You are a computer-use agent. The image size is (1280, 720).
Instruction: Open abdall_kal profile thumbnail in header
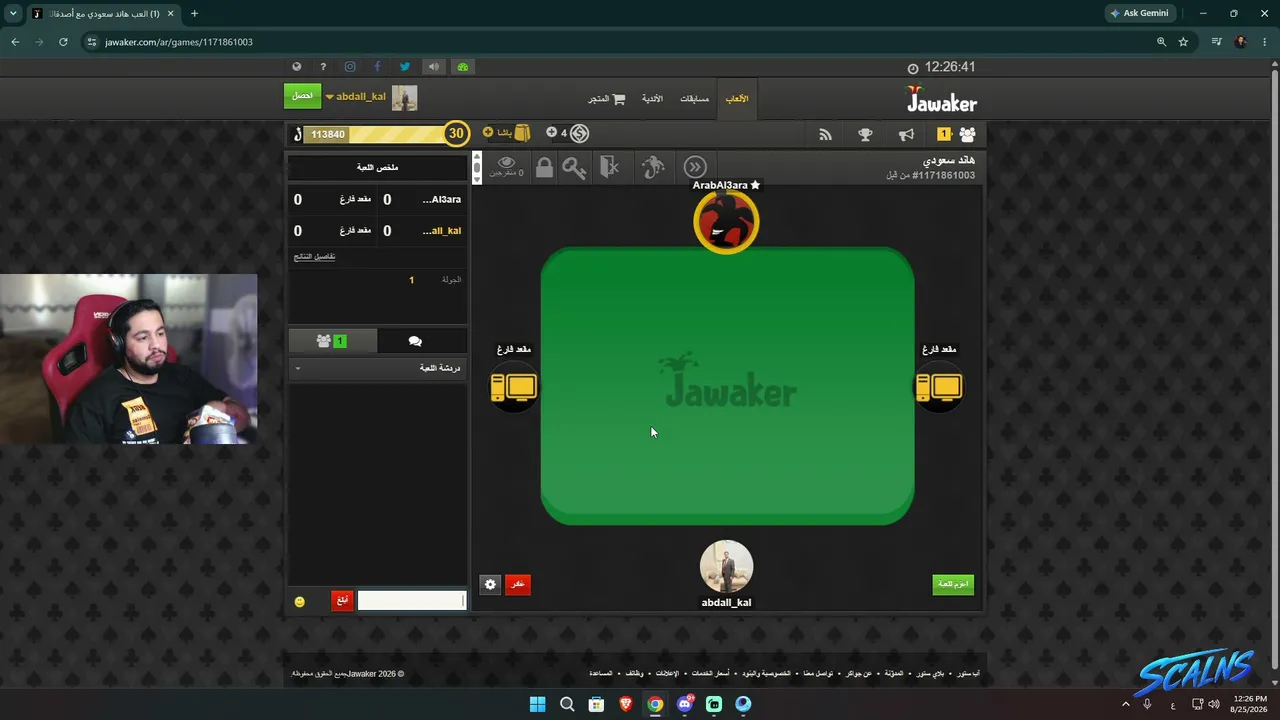click(x=404, y=97)
